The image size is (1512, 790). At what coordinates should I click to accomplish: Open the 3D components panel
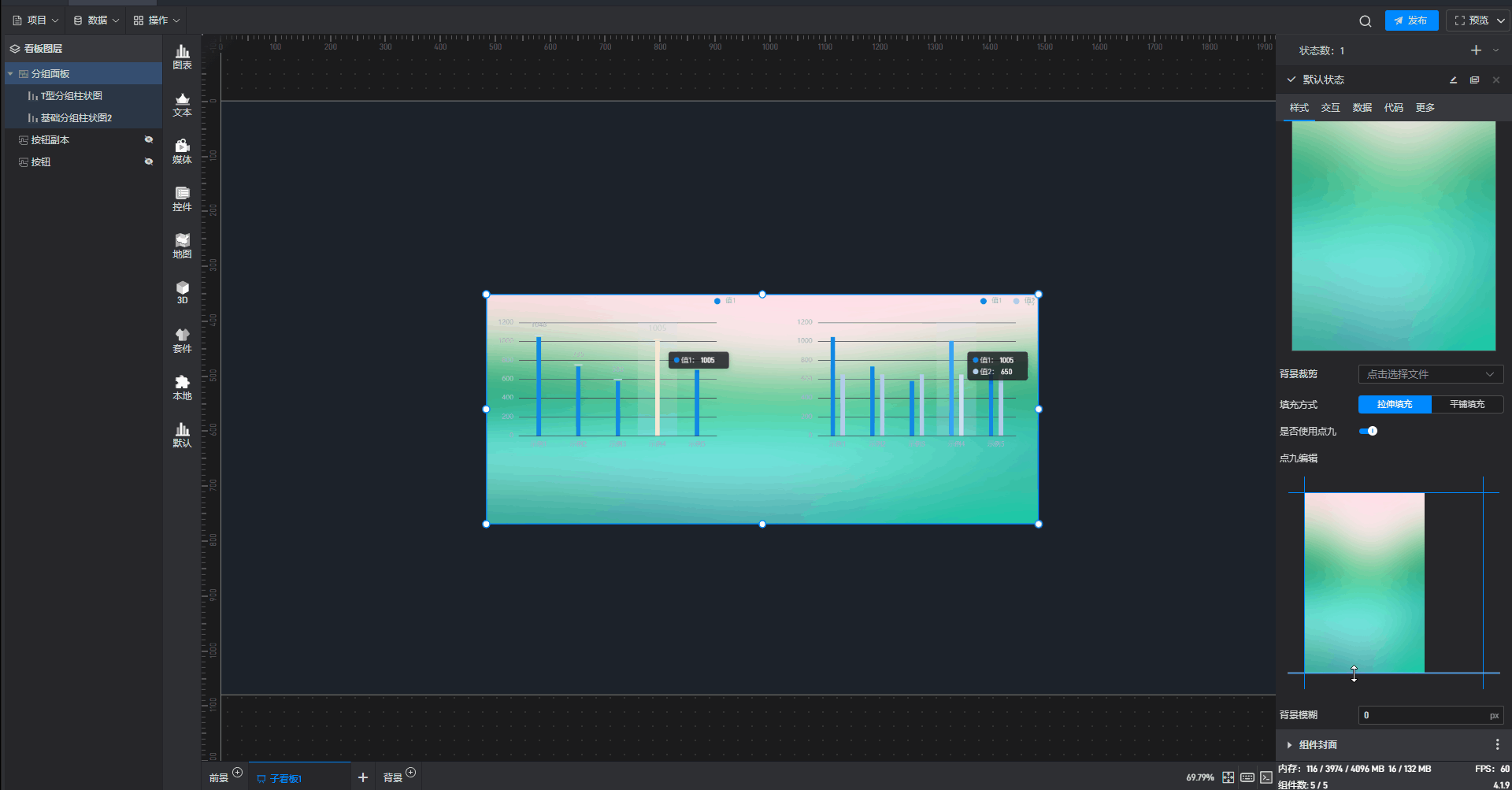coord(182,292)
